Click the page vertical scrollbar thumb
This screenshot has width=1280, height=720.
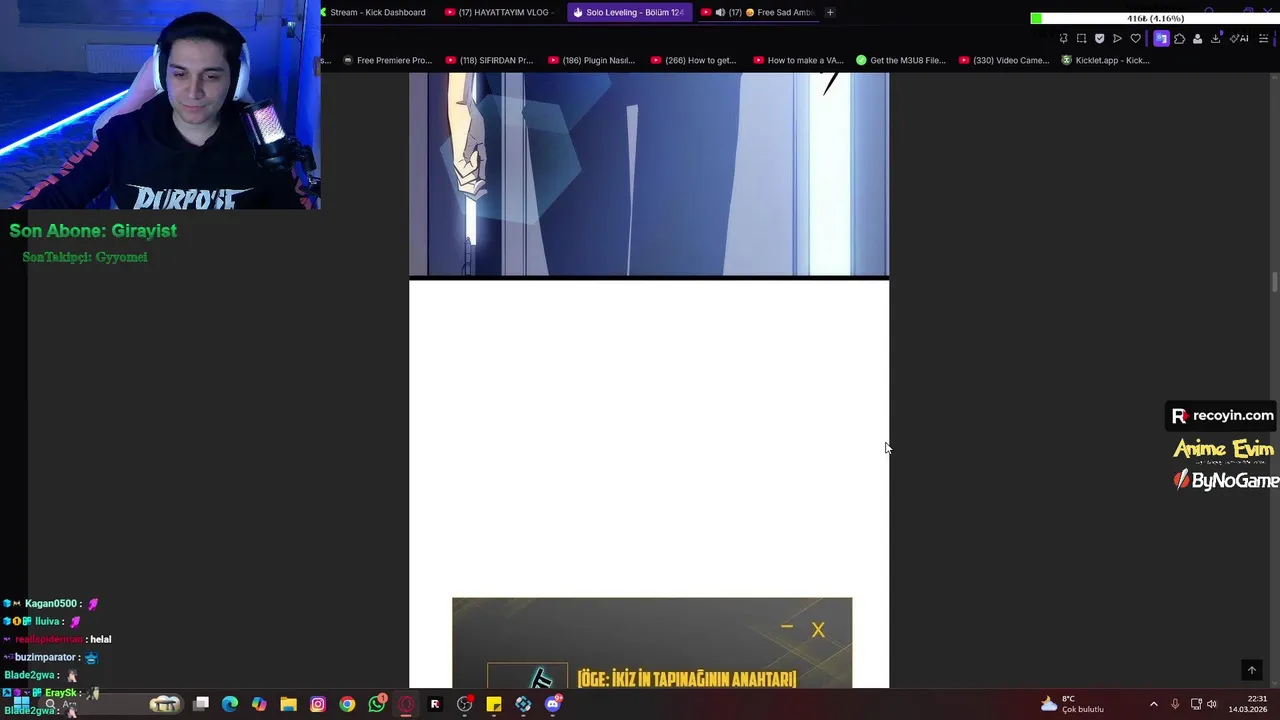[x=1275, y=283]
